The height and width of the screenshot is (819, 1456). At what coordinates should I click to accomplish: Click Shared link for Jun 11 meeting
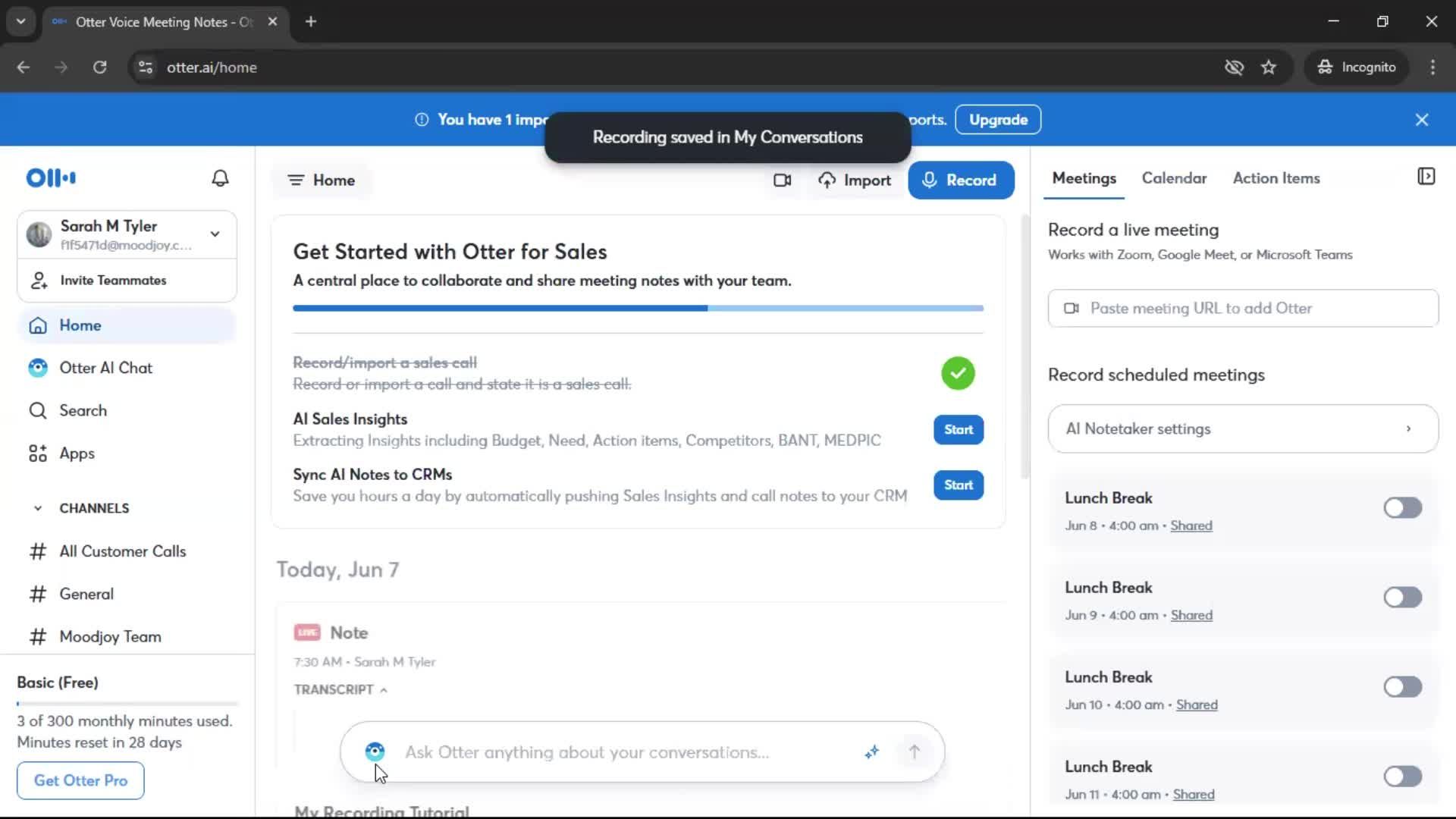(1194, 794)
